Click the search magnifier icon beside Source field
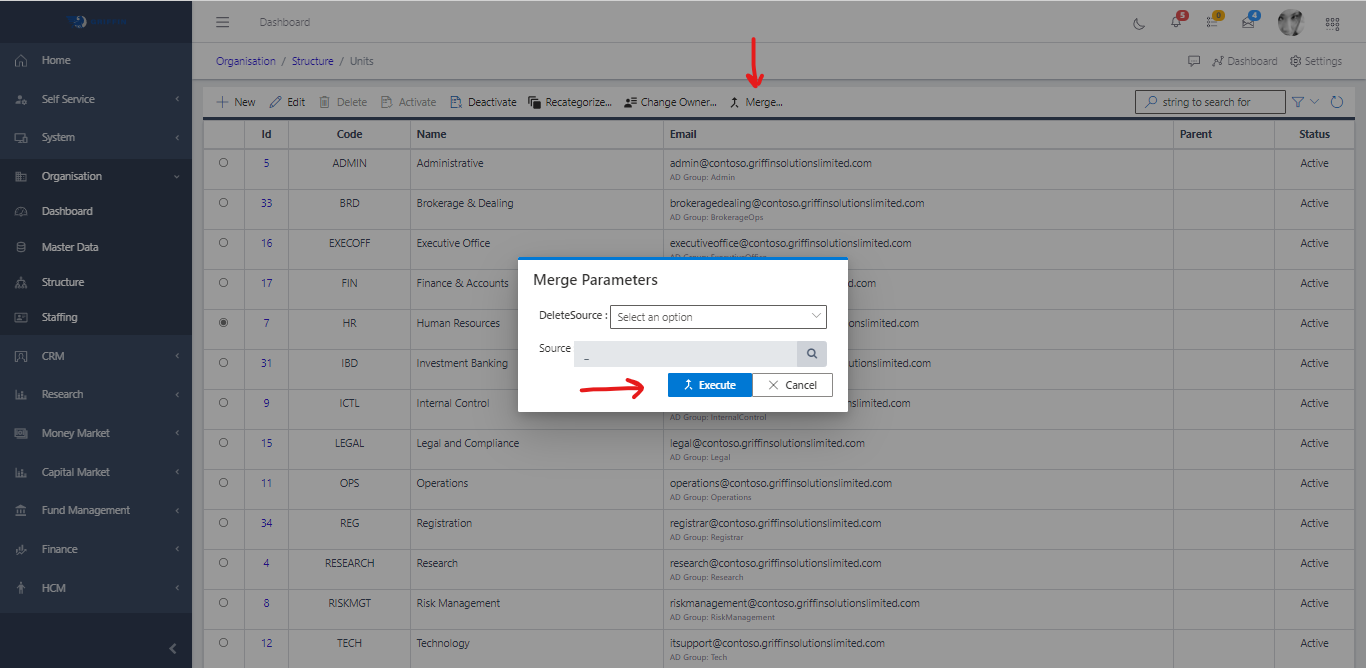 click(x=812, y=354)
